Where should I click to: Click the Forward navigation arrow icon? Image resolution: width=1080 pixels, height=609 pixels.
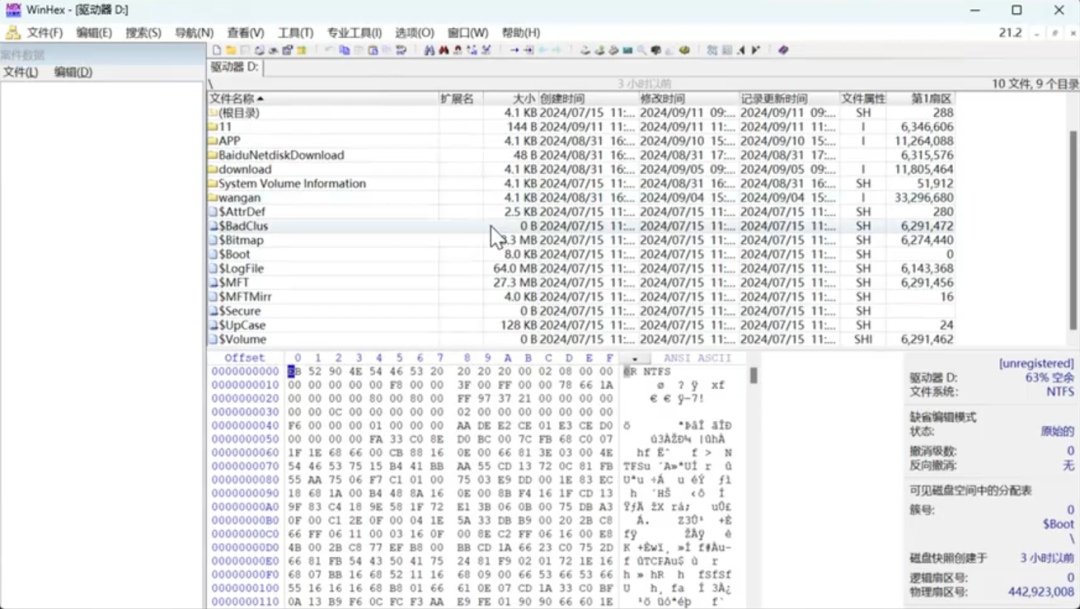click(x=557, y=50)
